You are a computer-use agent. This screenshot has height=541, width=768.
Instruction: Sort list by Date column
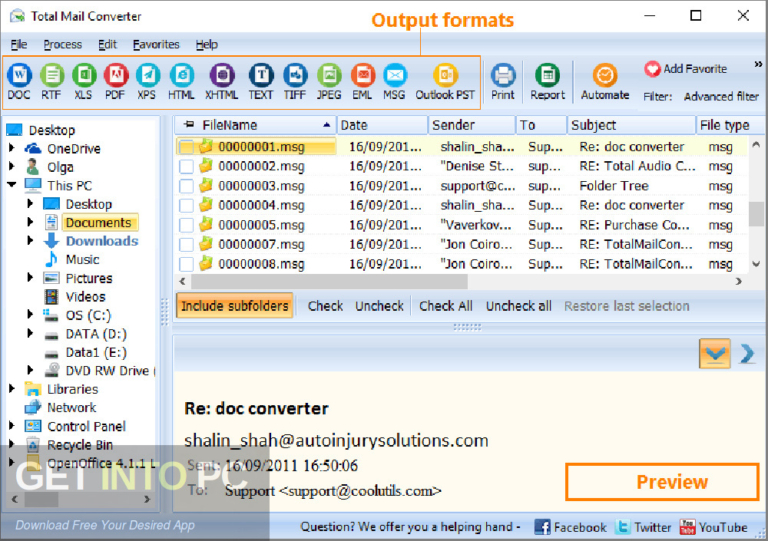point(382,125)
